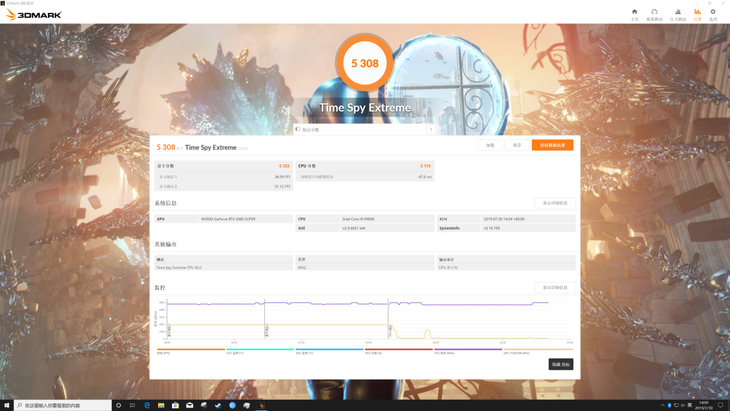
Task: Click the Windows taskbar search box
Action: click(63, 405)
